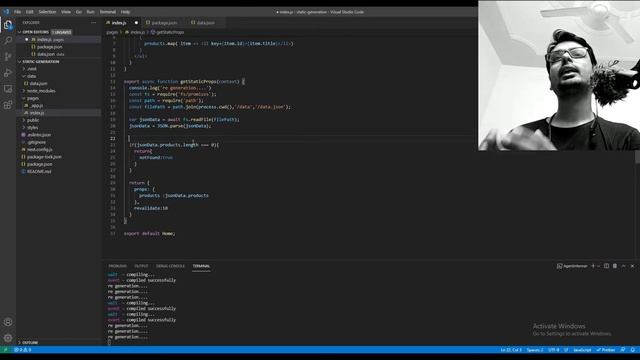Open the Search view in activity bar
This screenshot has width=640, height=360.
pyautogui.click(x=8, y=40)
